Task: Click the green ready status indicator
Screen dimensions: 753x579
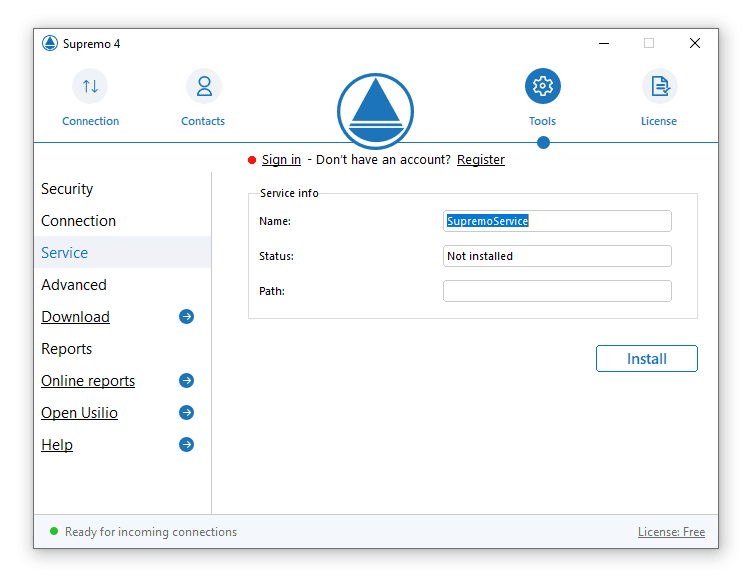Action: [x=54, y=531]
